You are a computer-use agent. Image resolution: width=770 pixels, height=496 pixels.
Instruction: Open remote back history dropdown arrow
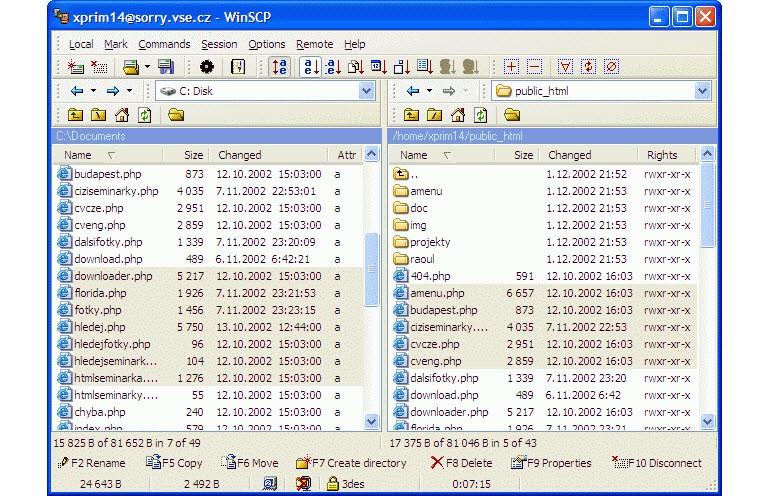(x=429, y=91)
